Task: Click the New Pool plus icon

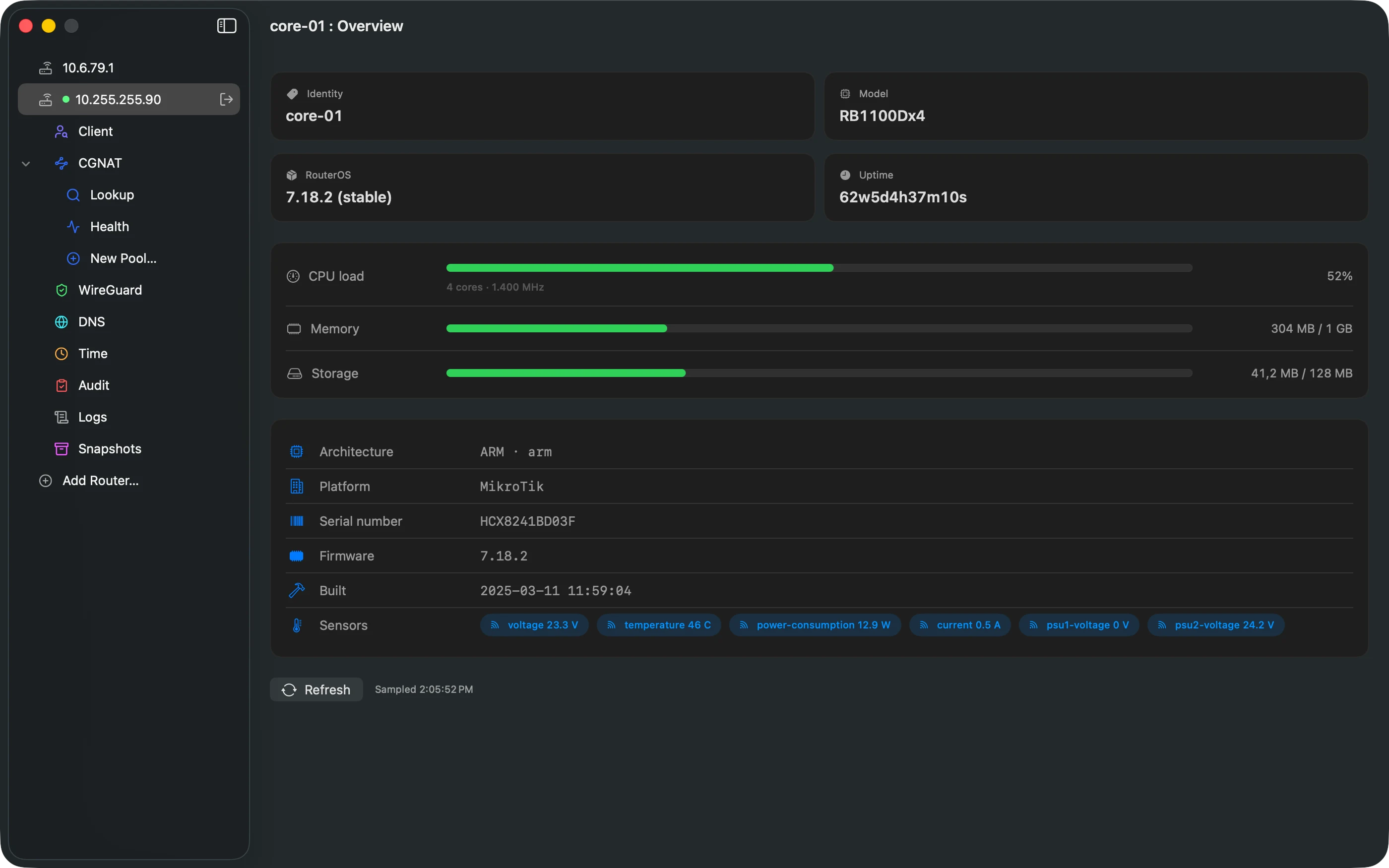Action: 73,258
